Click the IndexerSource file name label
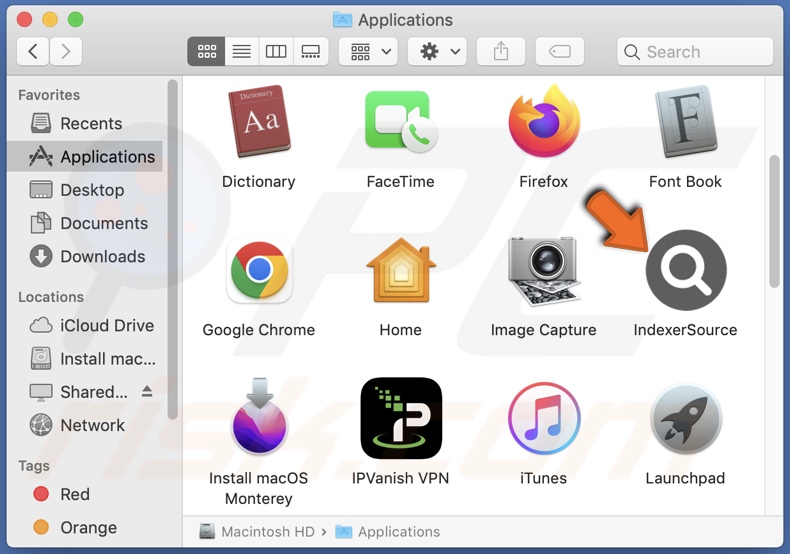 [x=685, y=330]
